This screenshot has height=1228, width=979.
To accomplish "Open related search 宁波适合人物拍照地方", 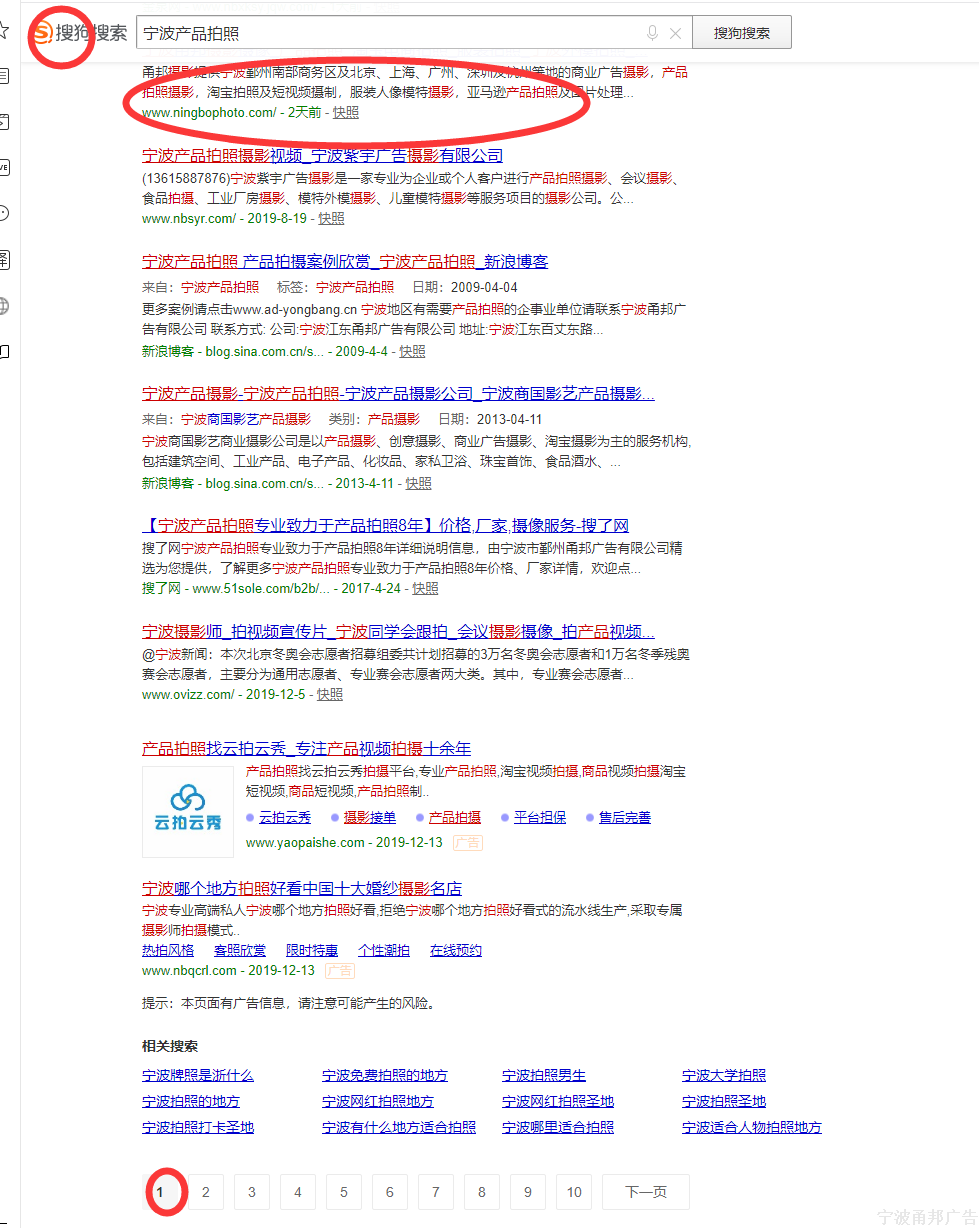I will 752,1128.
